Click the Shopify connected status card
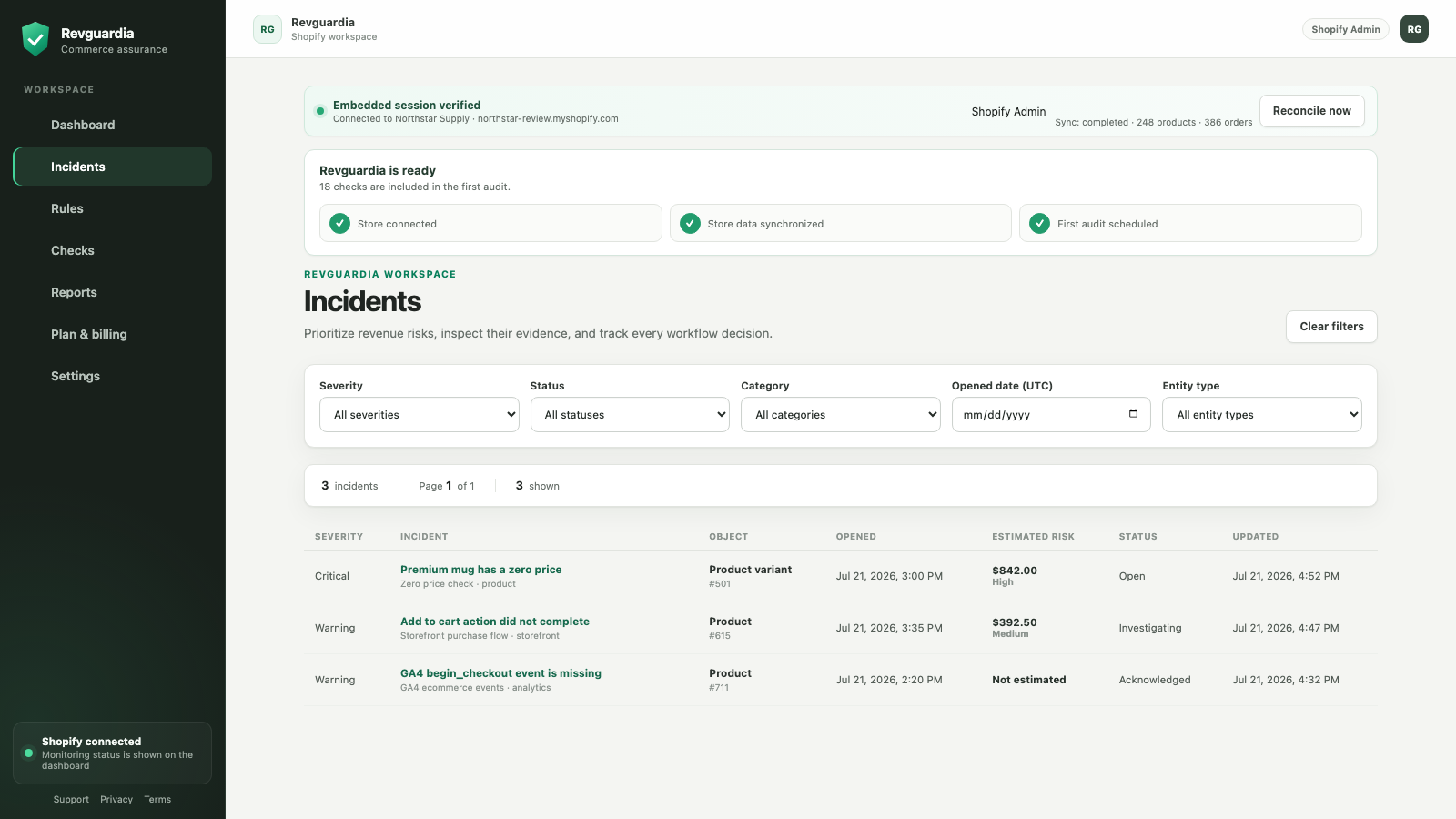This screenshot has width=1456, height=819. 113,753
